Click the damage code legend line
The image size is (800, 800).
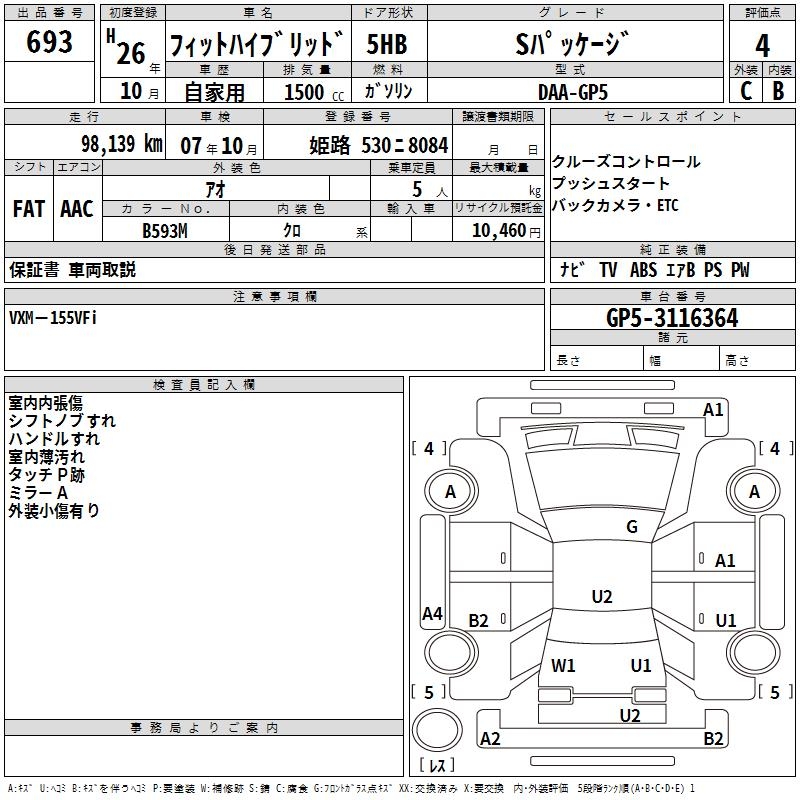pyautogui.click(x=352, y=788)
